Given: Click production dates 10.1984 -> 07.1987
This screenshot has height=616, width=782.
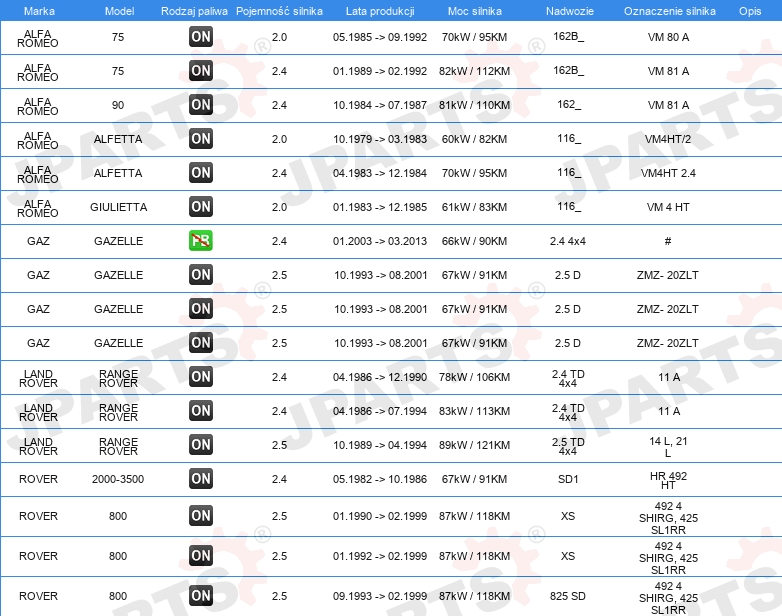Looking at the screenshot, I should [x=380, y=105].
